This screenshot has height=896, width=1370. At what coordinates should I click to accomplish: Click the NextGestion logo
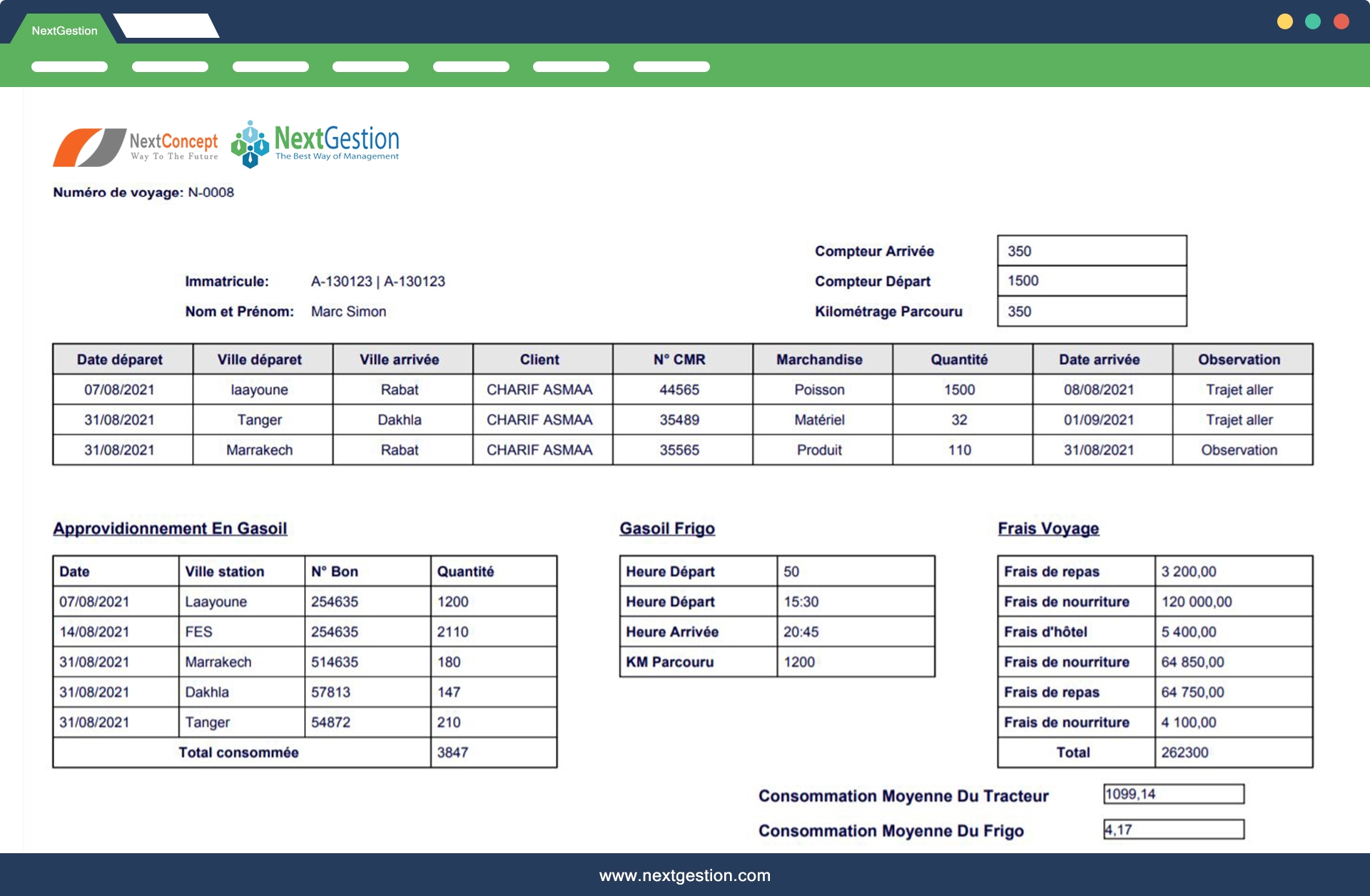click(315, 143)
